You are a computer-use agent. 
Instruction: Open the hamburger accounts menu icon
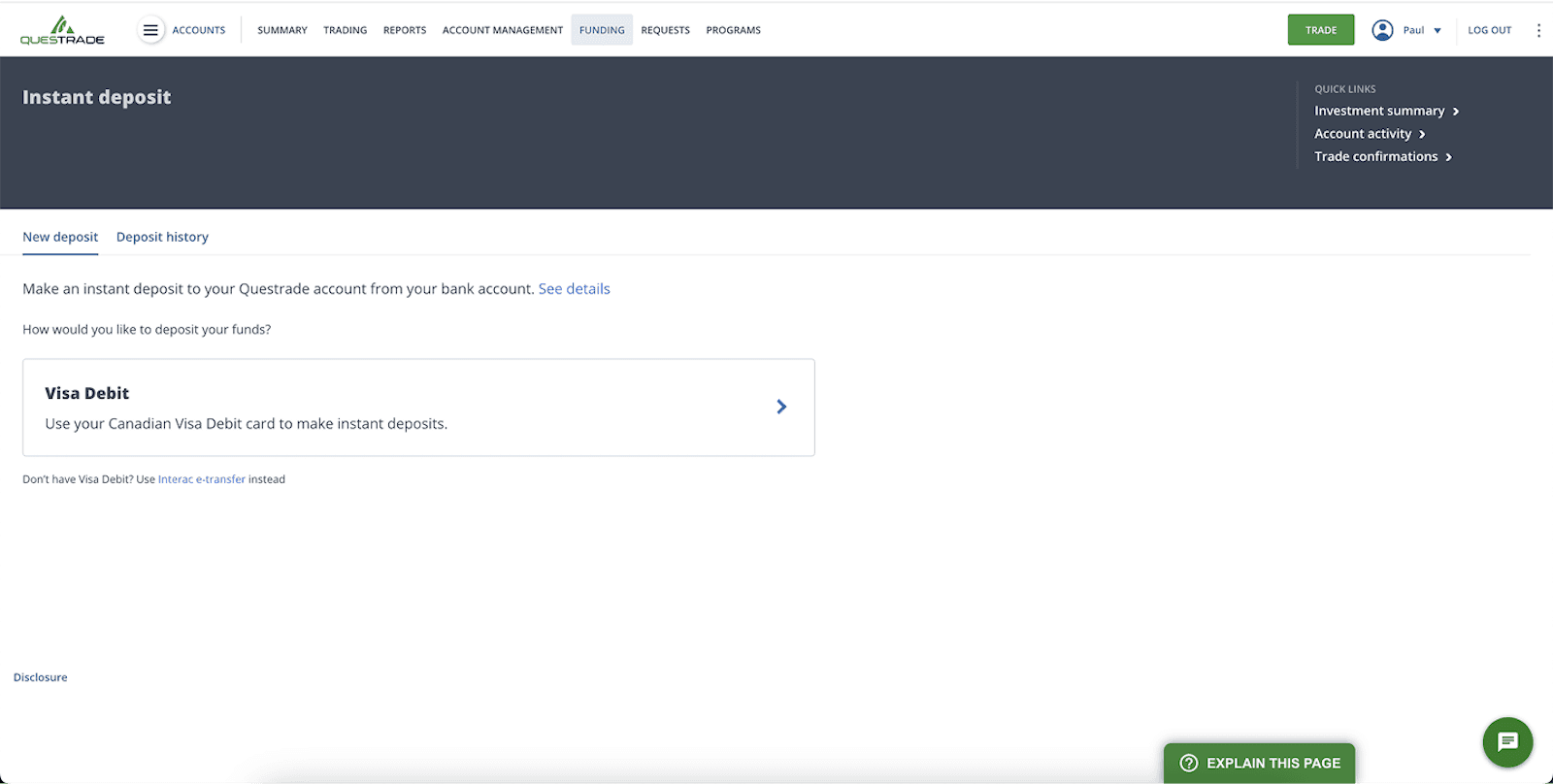point(150,30)
